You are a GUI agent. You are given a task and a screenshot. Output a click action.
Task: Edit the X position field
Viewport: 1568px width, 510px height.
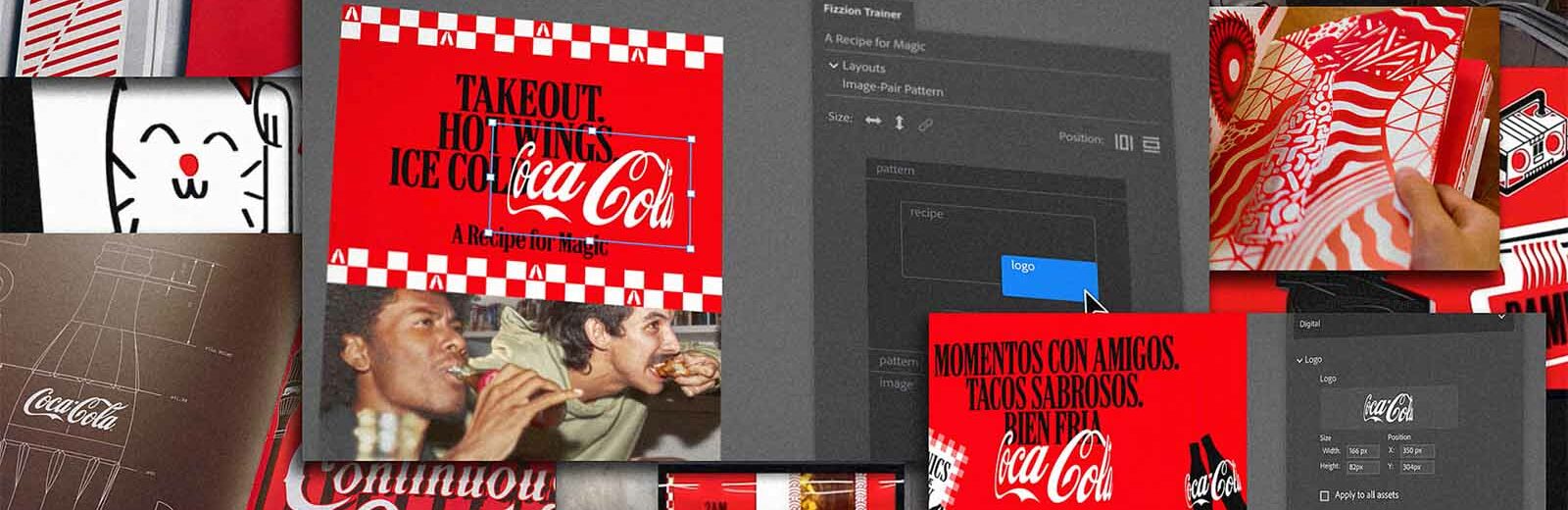[1417, 451]
